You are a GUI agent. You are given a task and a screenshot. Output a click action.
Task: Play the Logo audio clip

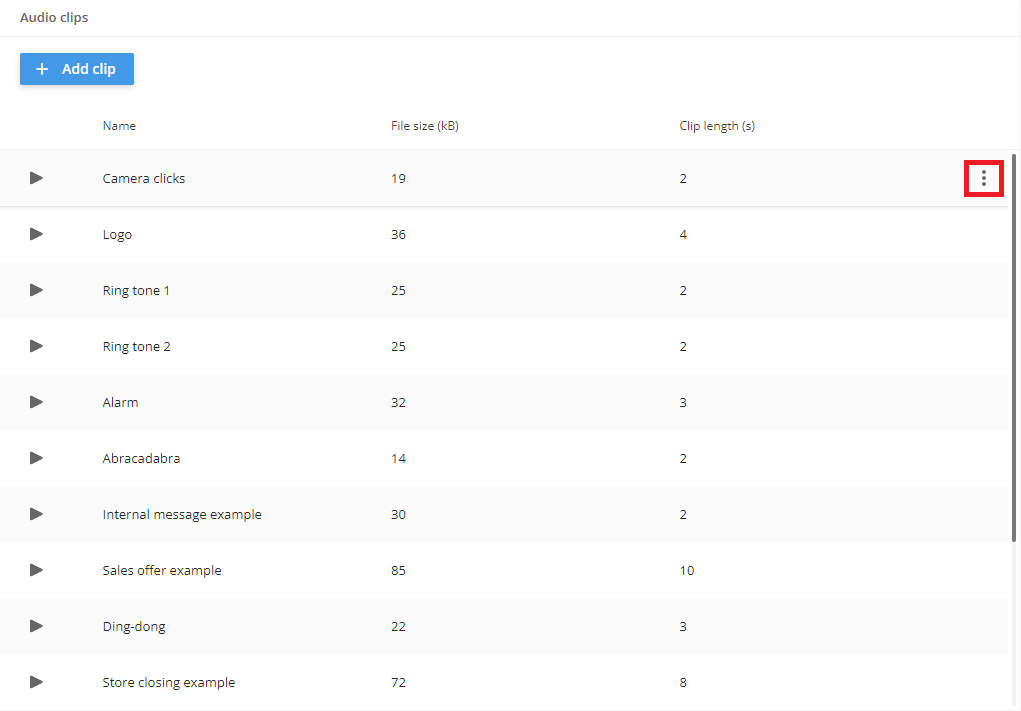click(x=36, y=234)
